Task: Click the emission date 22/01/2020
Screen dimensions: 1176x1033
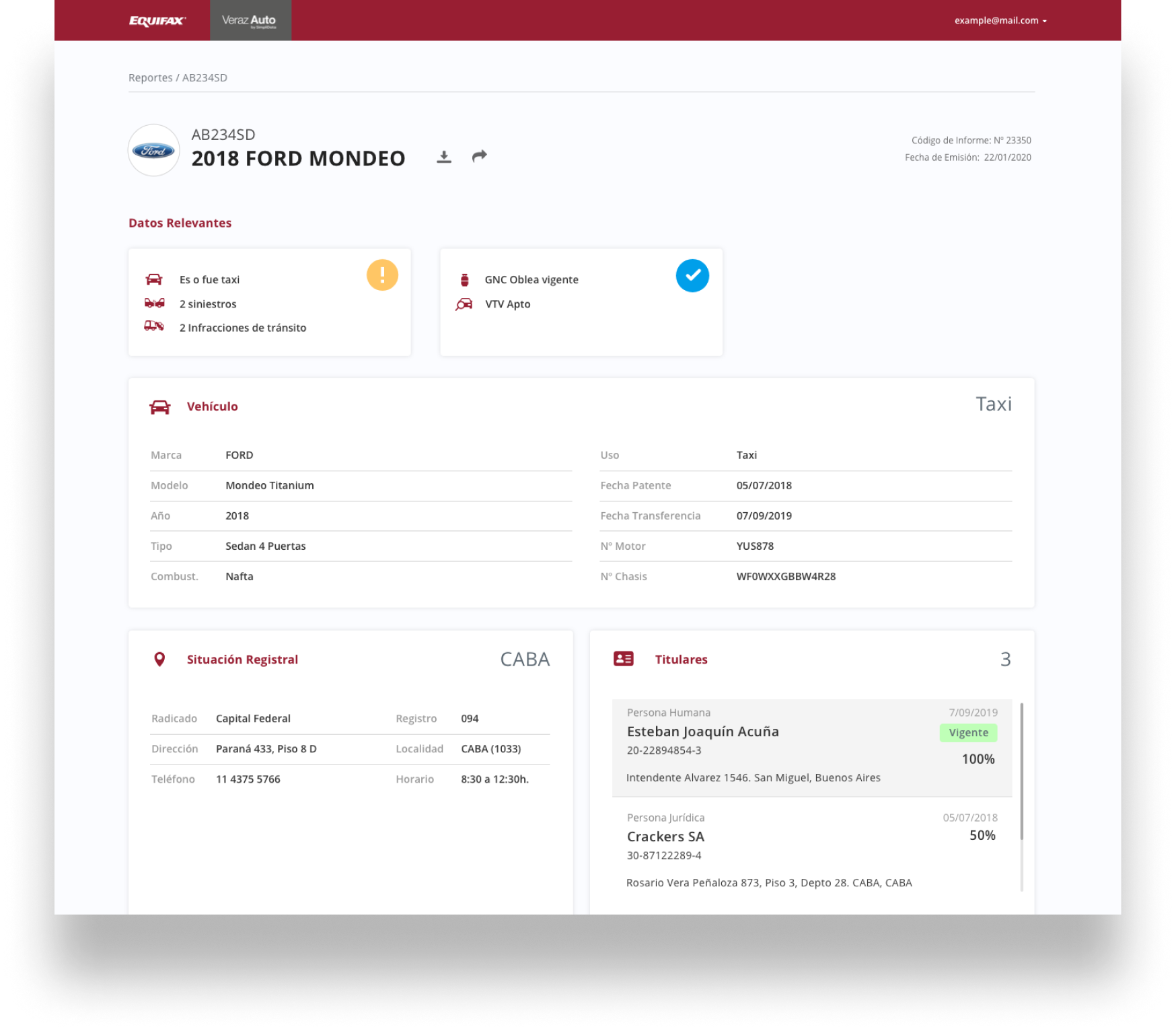Action: (1007, 157)
